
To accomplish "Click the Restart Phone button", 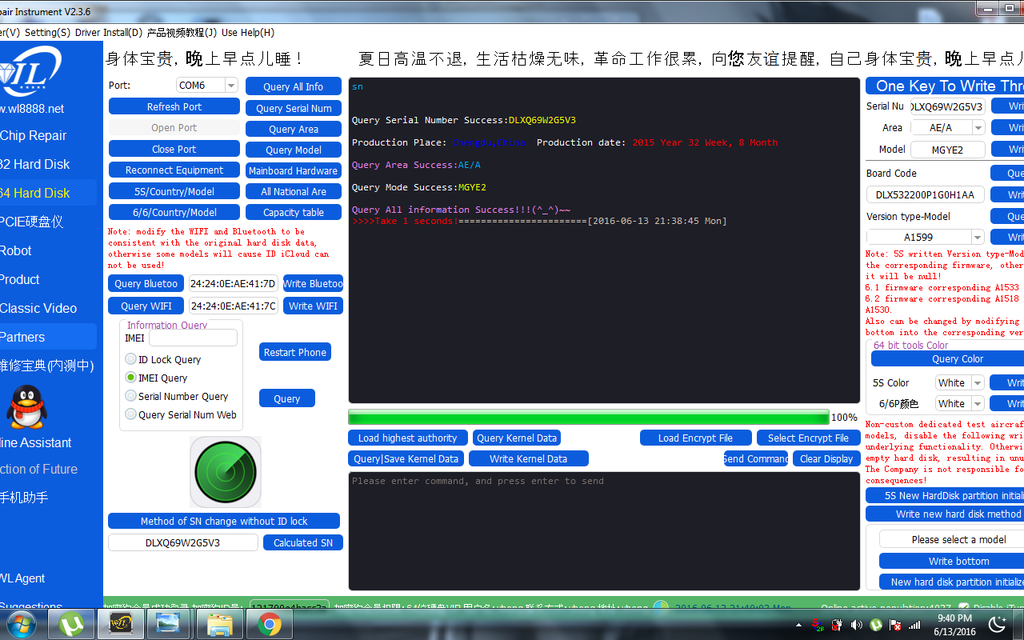I will [295, 352].
